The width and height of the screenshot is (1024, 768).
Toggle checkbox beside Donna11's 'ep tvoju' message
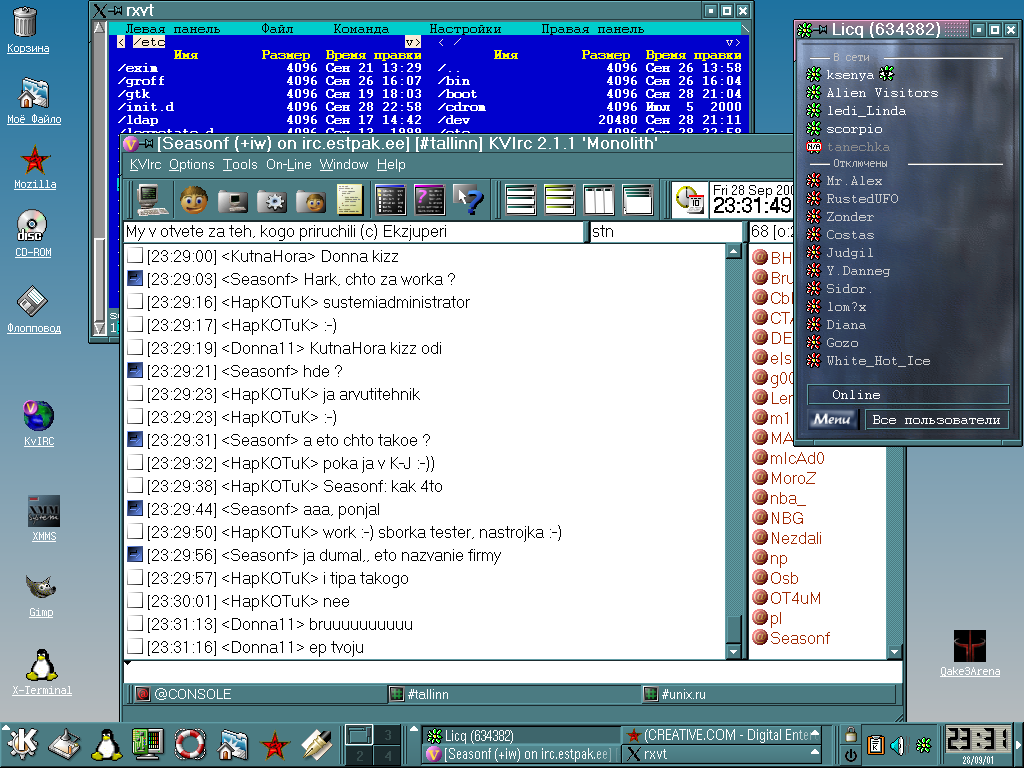135,647
